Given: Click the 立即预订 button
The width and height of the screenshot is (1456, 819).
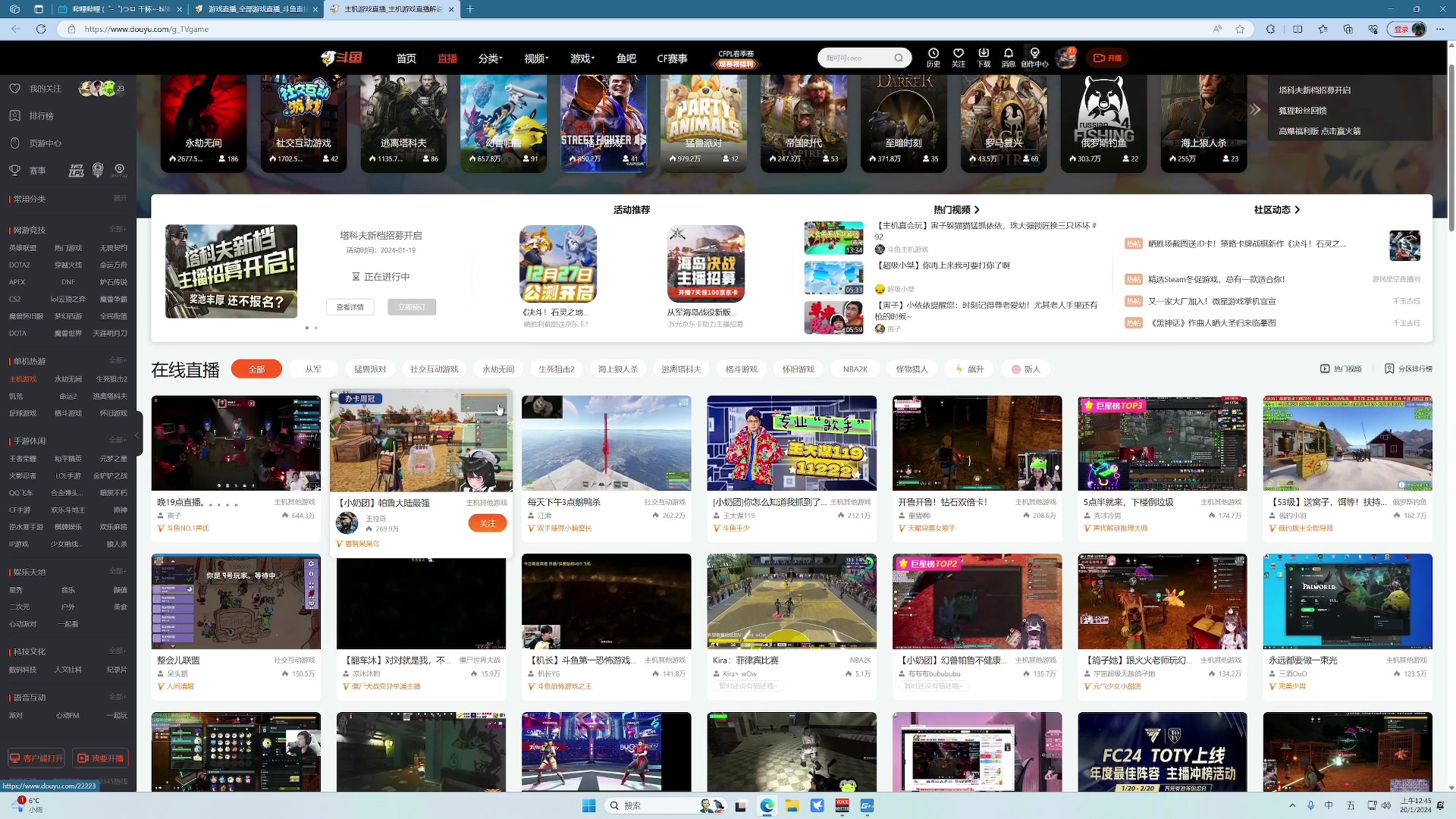Looking at the screenshot, I should coord(412,307).
